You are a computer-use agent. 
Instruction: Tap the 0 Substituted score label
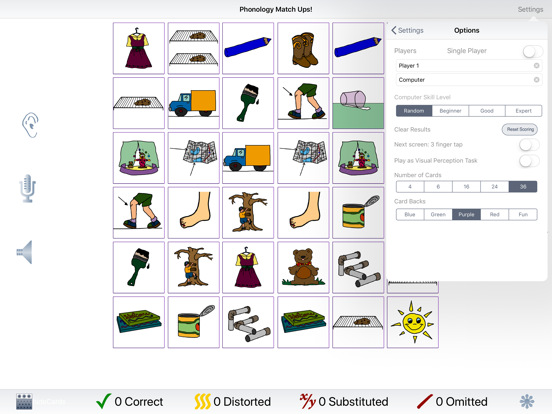353,402
